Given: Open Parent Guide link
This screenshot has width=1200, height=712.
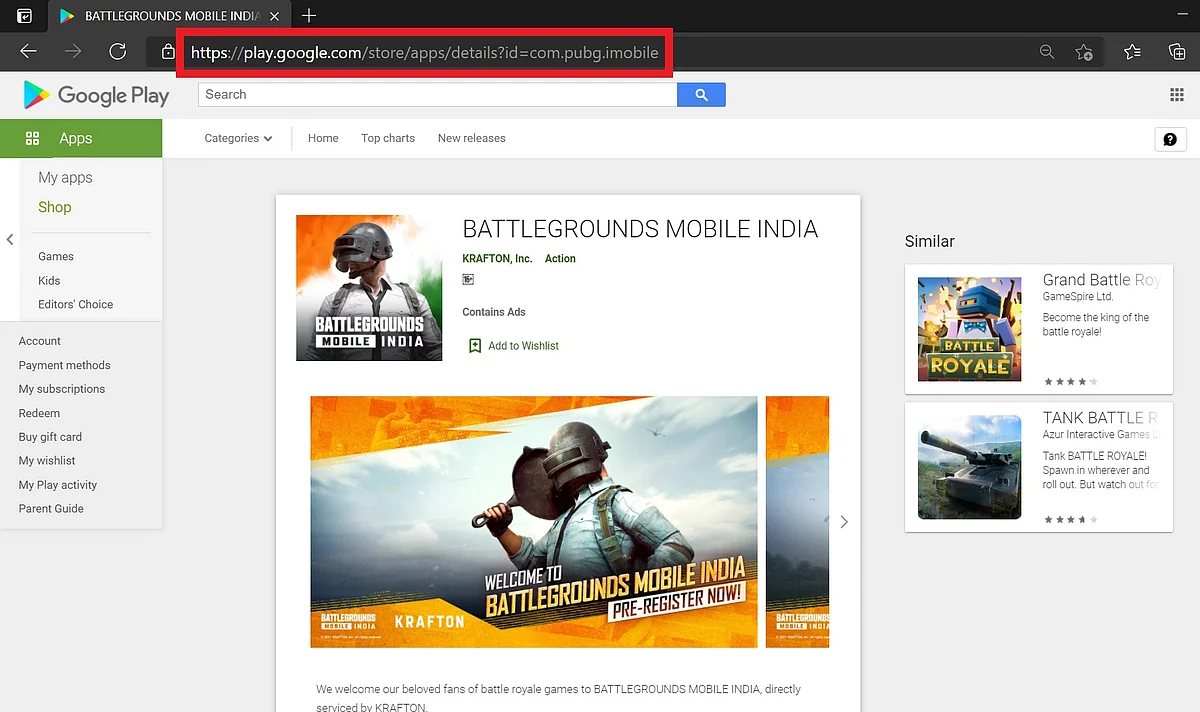Looking at the screenshot, I should pos(51,509).
